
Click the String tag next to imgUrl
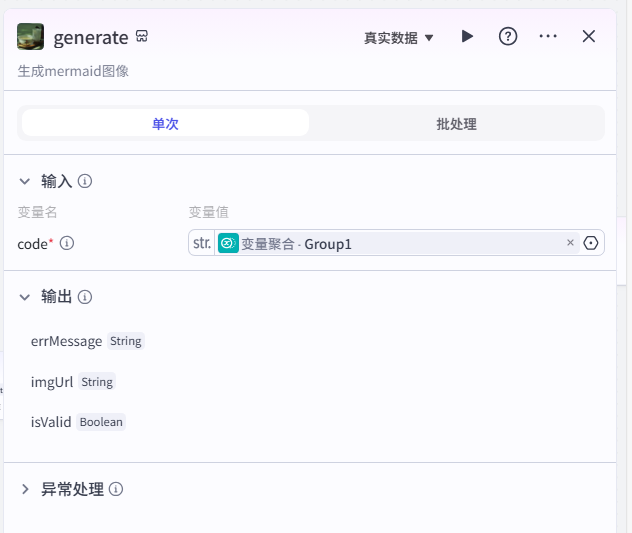[97, 382]
